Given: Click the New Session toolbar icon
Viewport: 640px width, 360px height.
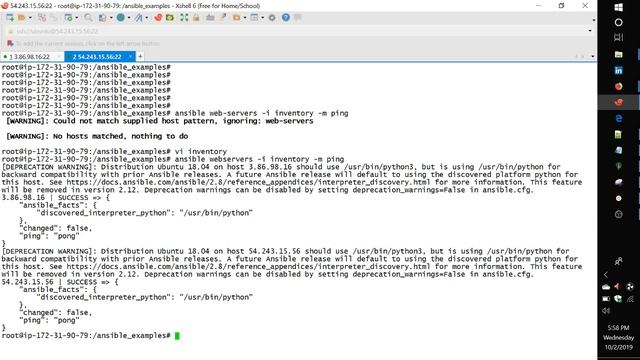Looking at the screenshot, I should tap(10, 18).
